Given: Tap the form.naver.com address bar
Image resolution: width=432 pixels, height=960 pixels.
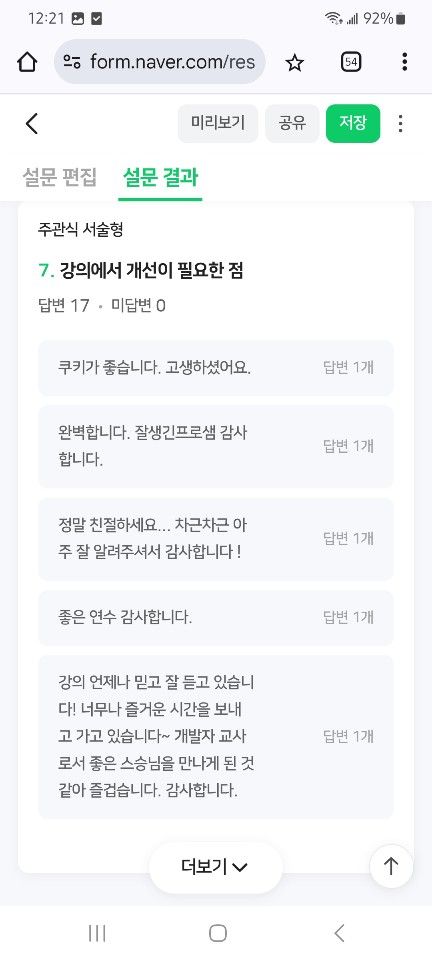Looking at the screenshot, I should point(159,62).
